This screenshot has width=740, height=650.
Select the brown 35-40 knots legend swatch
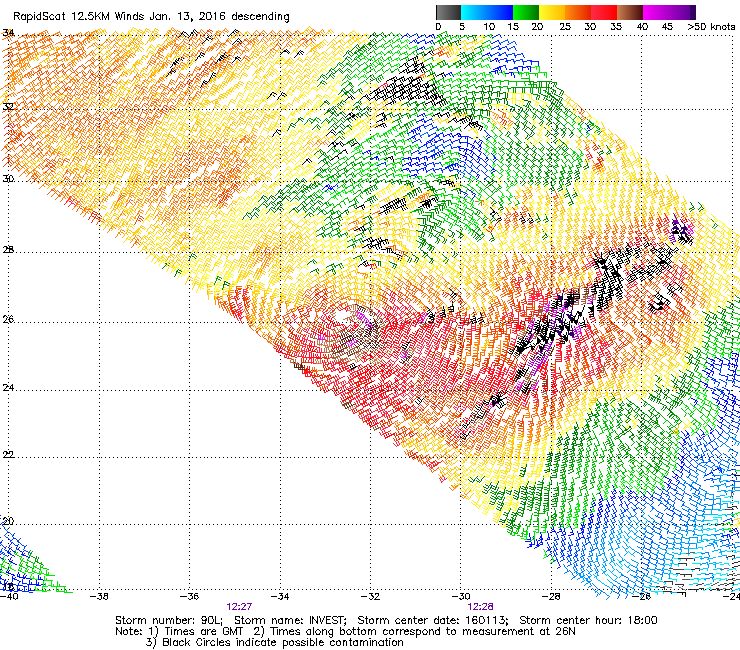[630, 12]
